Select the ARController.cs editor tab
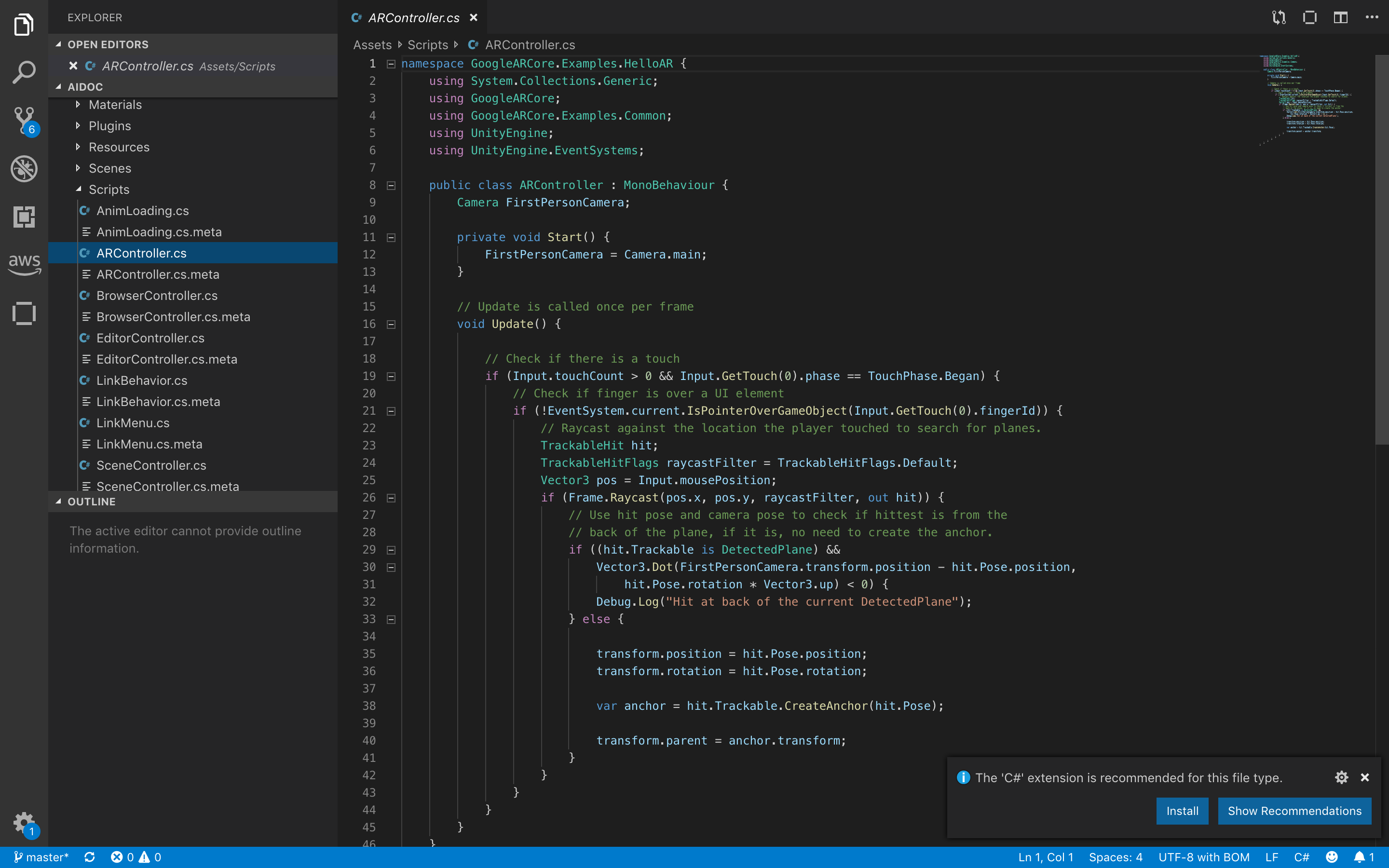This screenshot has height=868, width=1389. click(x=413, y=18)
